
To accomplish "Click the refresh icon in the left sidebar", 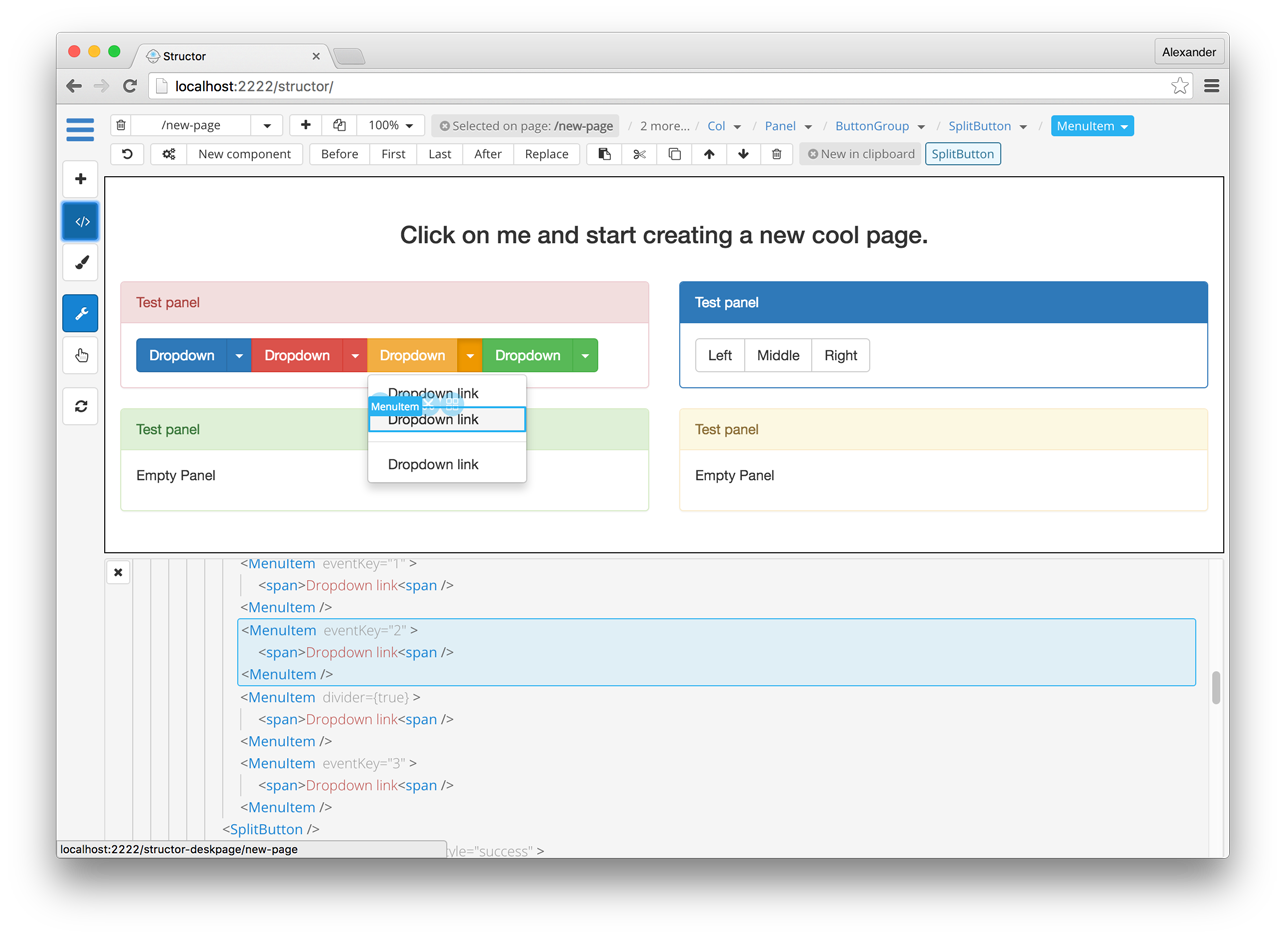I will coord(81,406).
